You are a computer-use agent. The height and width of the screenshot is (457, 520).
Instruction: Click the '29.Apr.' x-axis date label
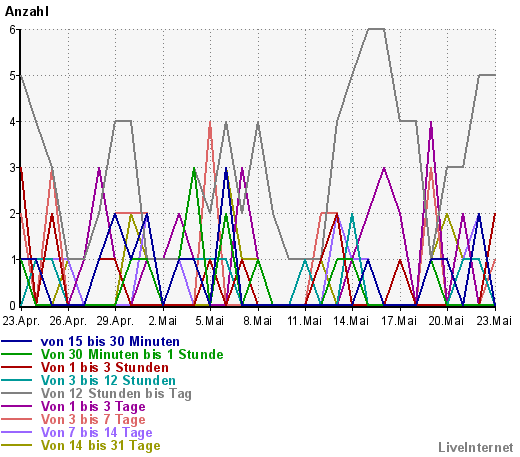(x=115, y=321)
